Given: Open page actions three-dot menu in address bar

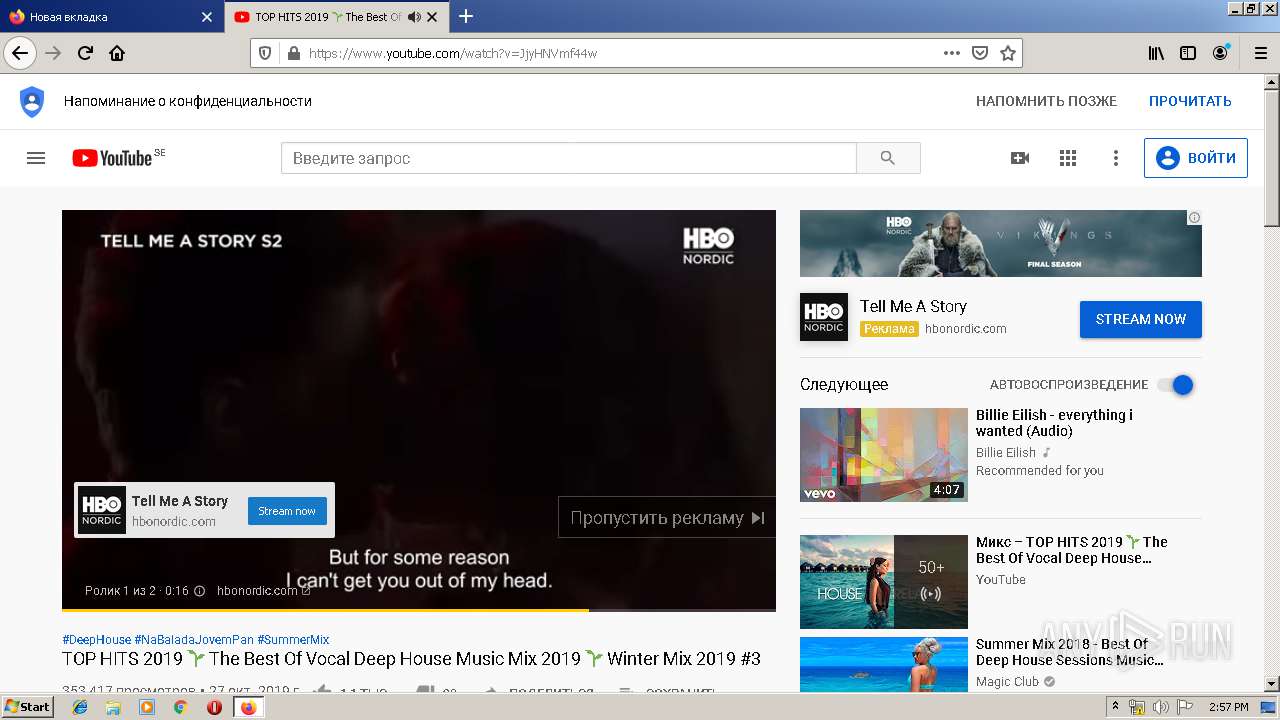Looking at the screenshot, I should 951,53.
